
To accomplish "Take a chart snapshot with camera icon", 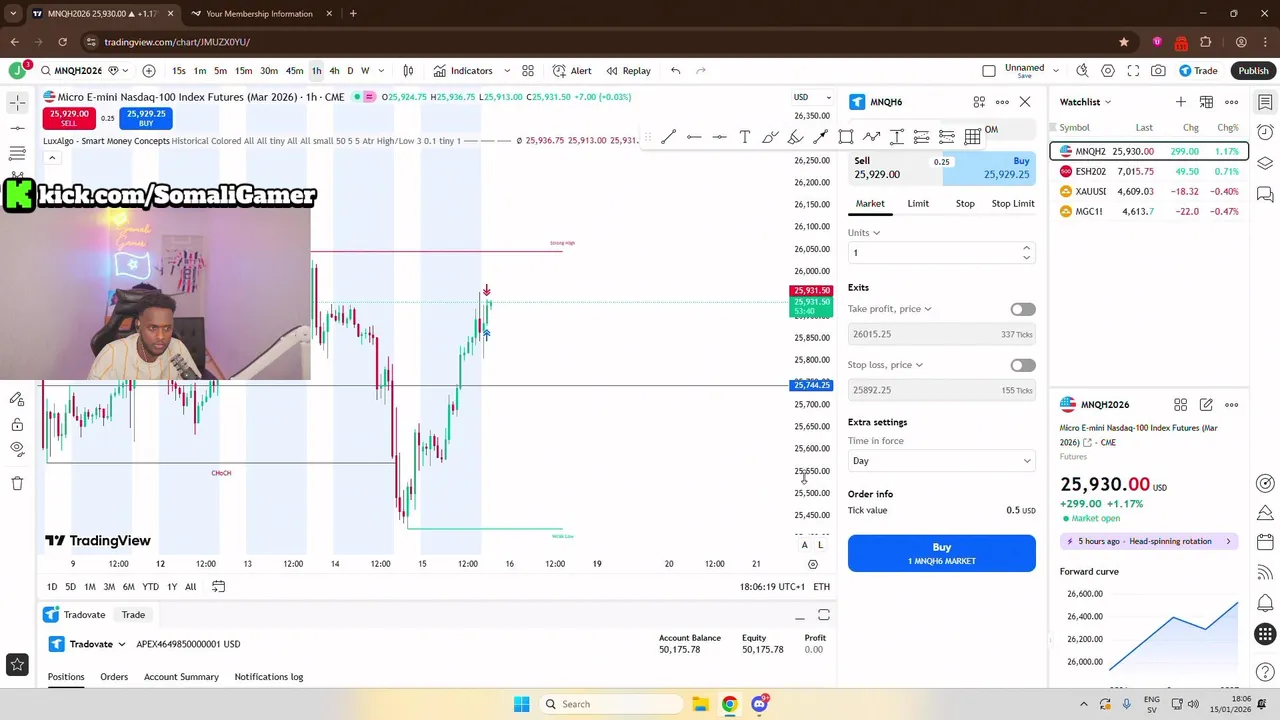I will [1158, 71].
